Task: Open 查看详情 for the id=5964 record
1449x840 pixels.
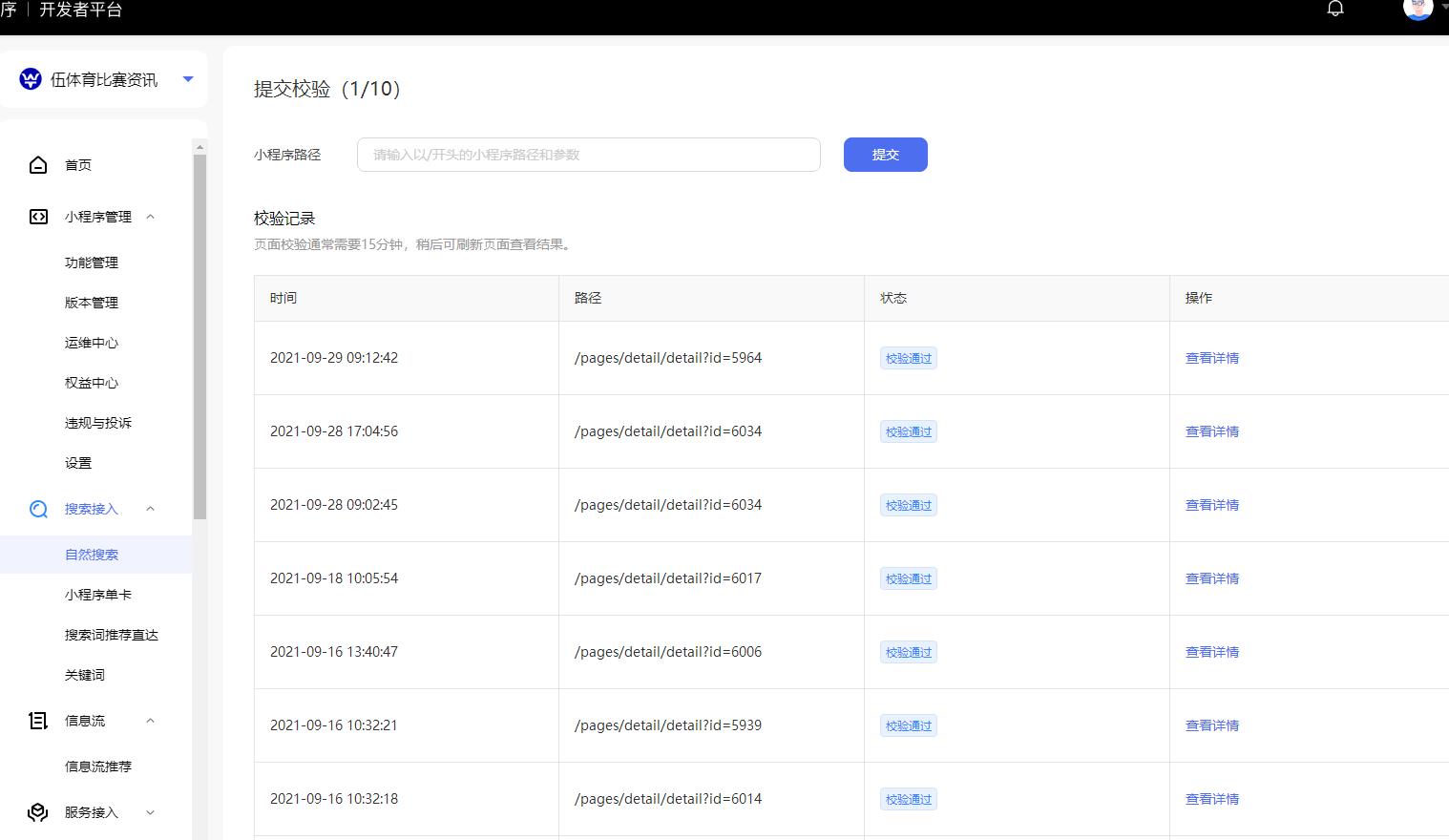Action: [x=1212, y=358]
